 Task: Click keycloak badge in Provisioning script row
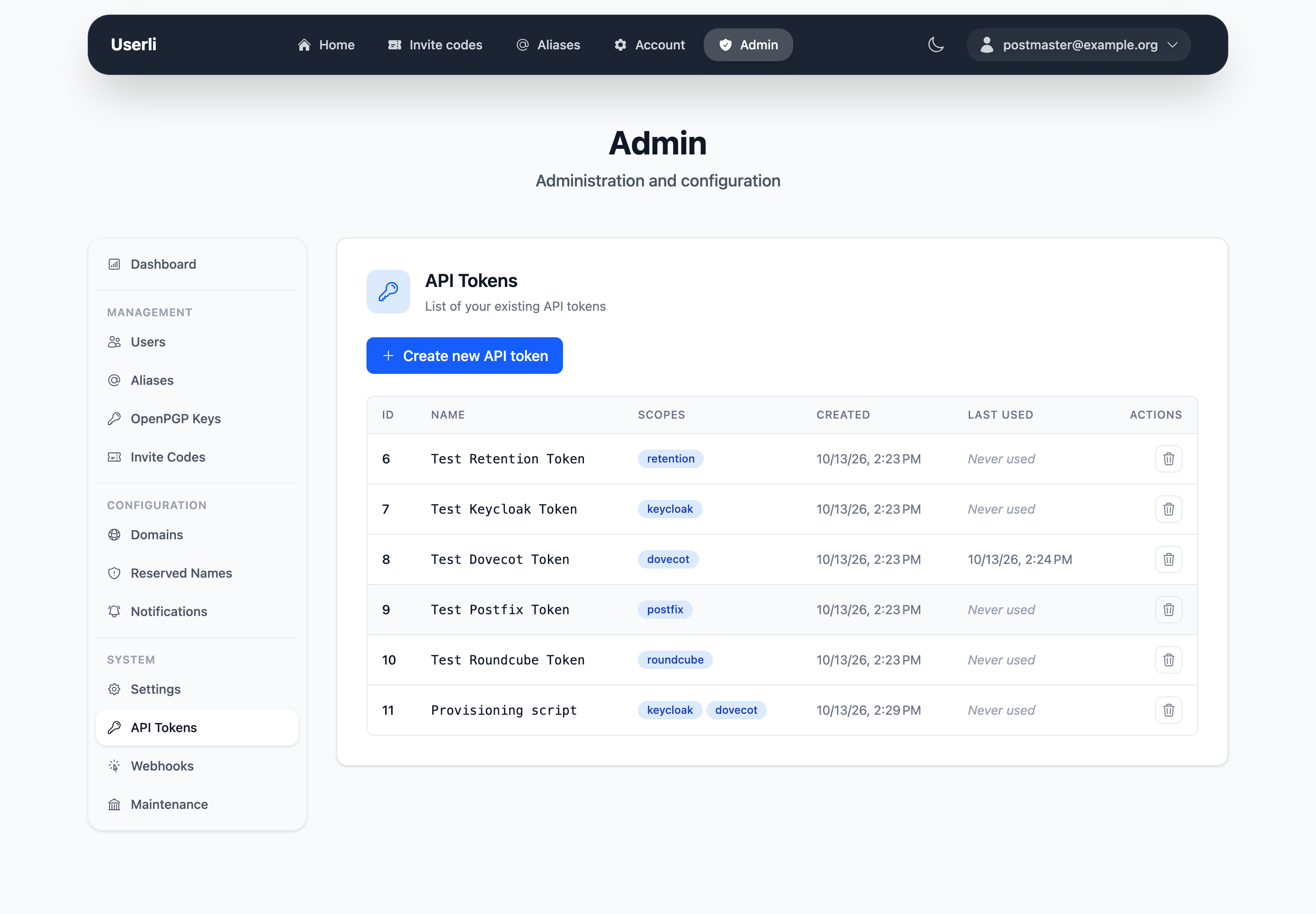(670, 710)
